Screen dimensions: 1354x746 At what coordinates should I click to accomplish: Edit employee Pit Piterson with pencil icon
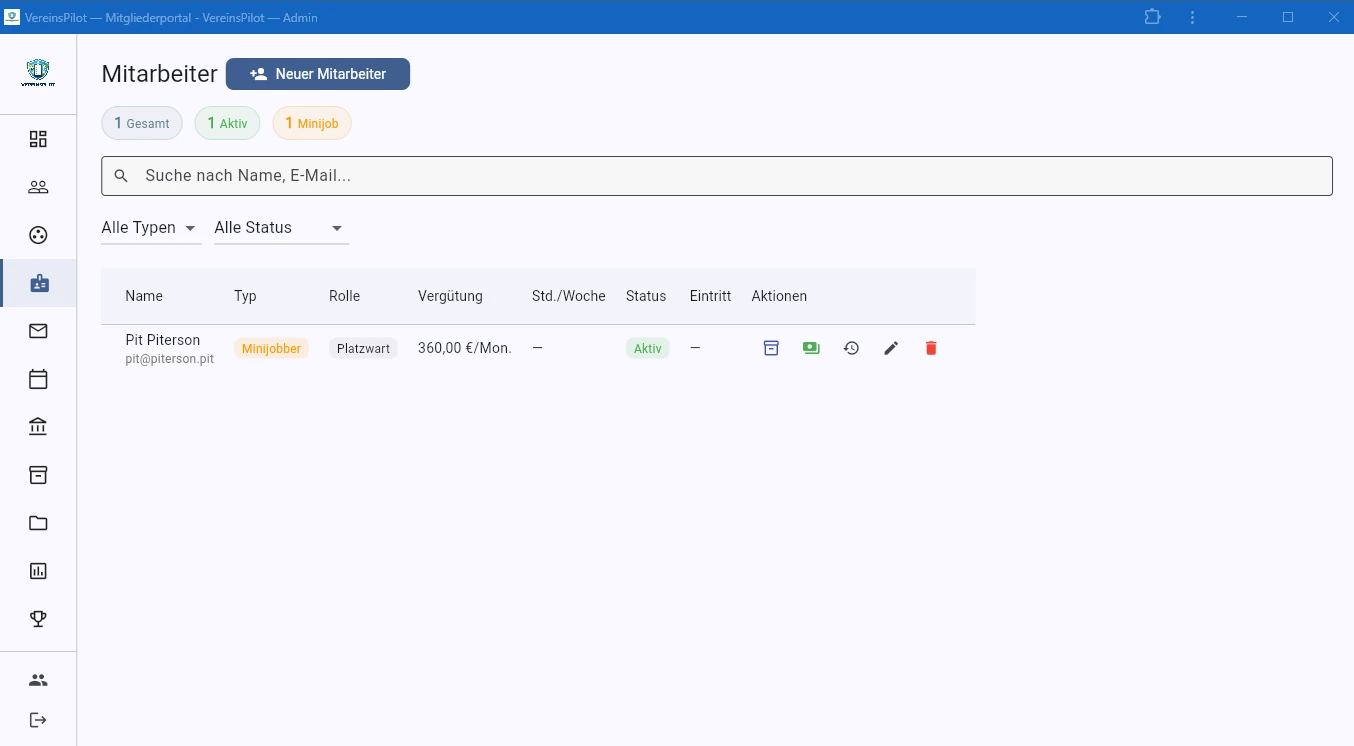891,348
